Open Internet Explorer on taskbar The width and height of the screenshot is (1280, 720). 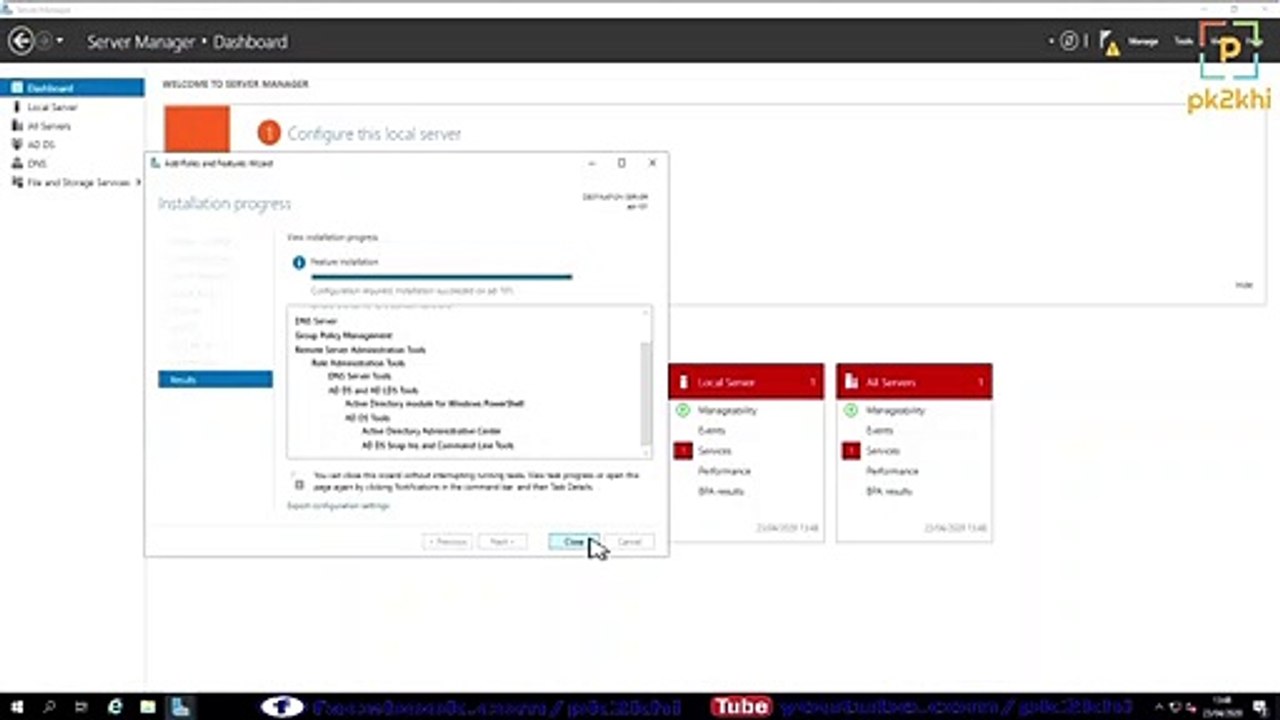click(x=115, y=707)
